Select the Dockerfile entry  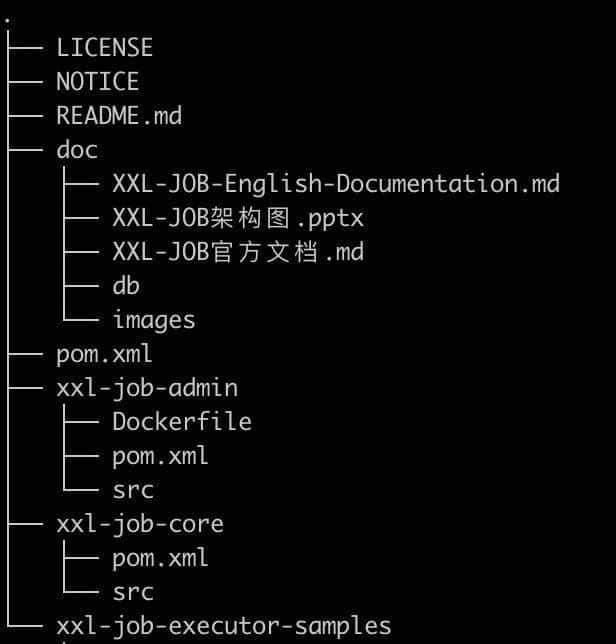(182, 422)
